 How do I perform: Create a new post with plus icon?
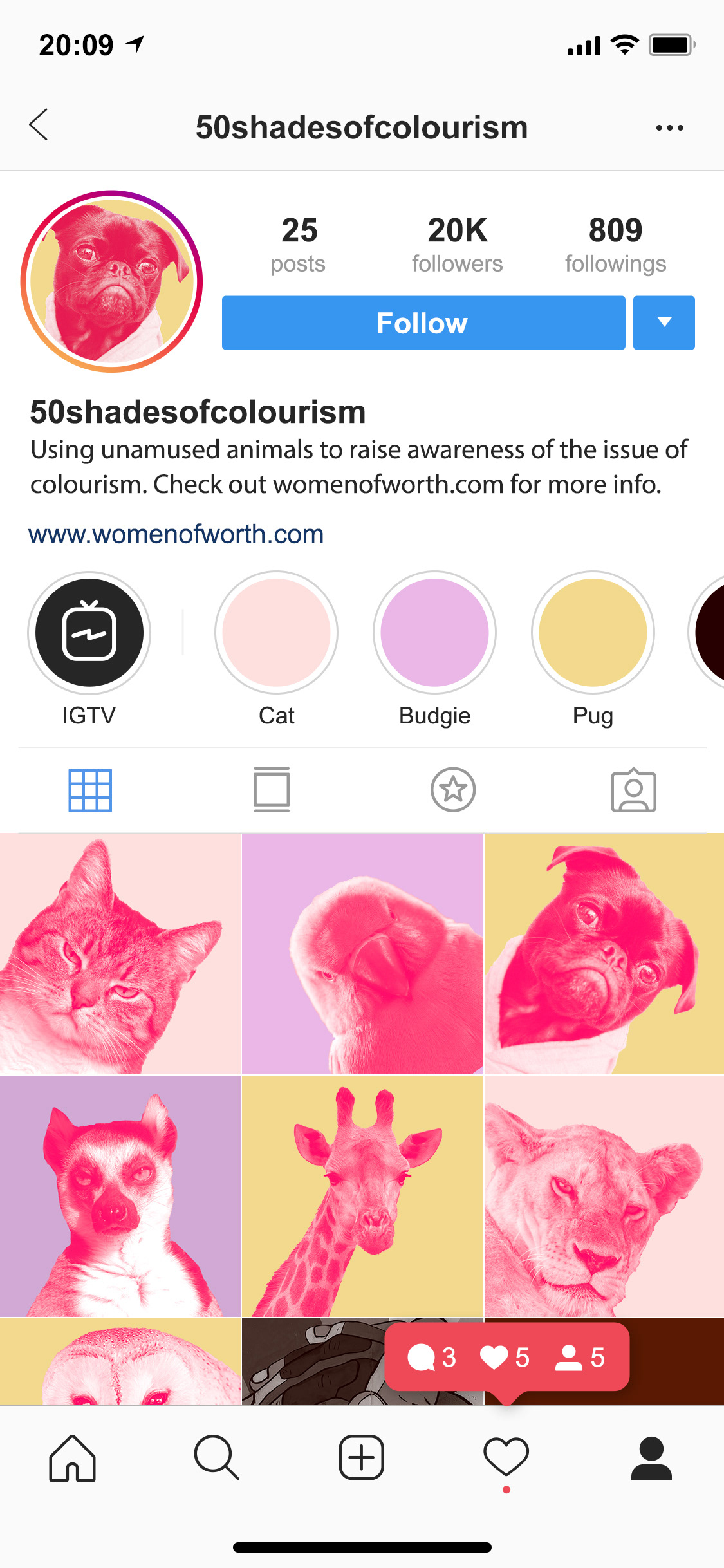[x=362, y=1457]
